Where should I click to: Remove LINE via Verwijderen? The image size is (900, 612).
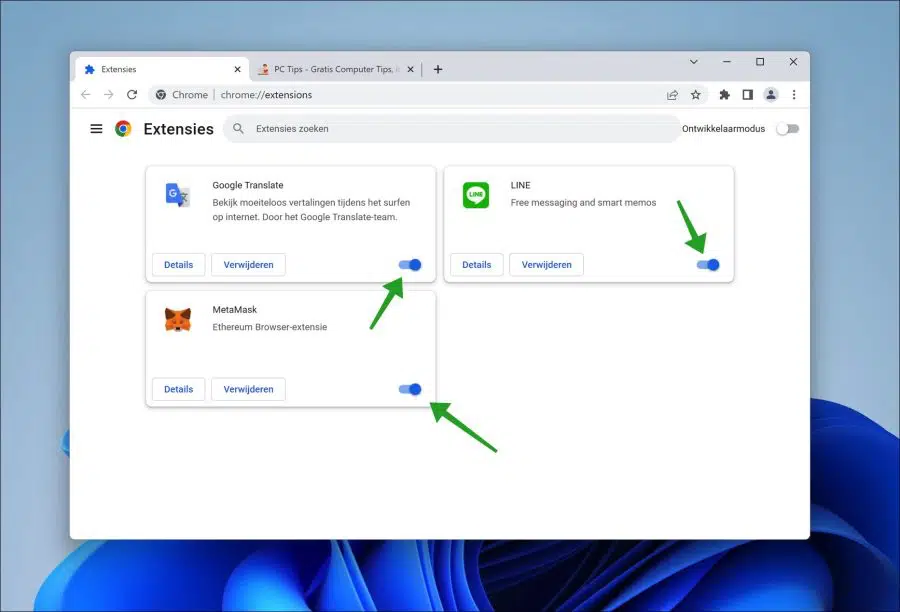(546, 265)
